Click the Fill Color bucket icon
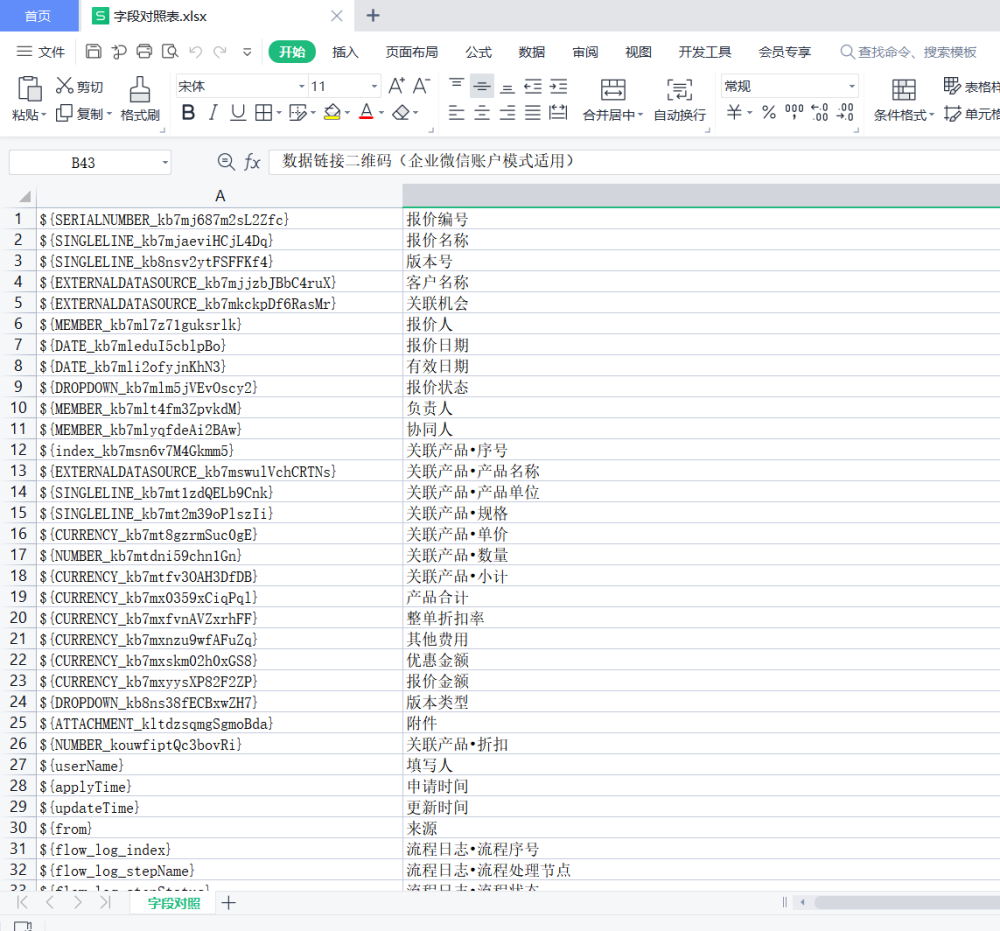Viewport: 1000px width, 931px height. pos(332,113)
